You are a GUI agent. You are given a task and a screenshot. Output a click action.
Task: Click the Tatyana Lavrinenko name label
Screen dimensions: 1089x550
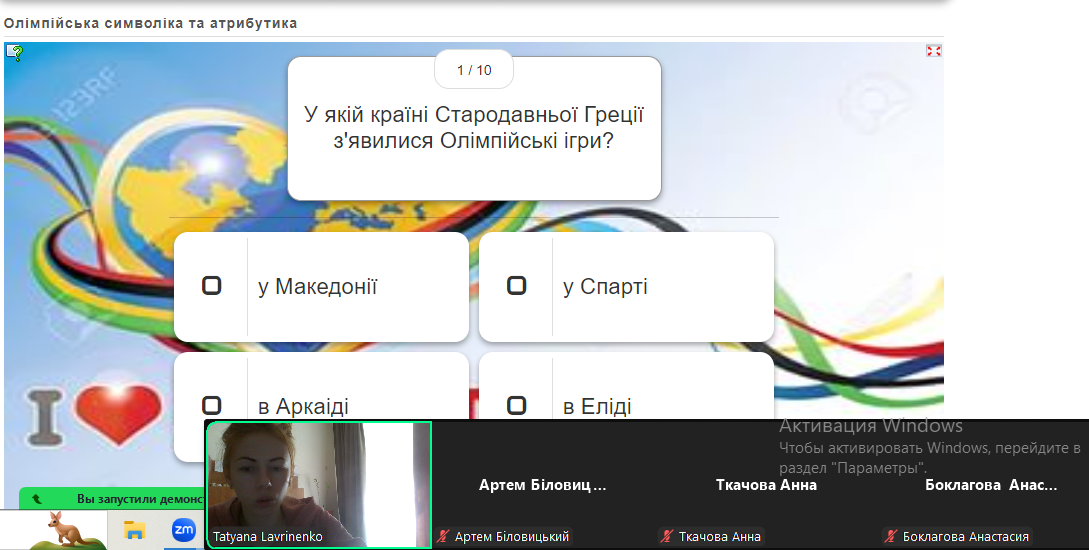[267, 537]
